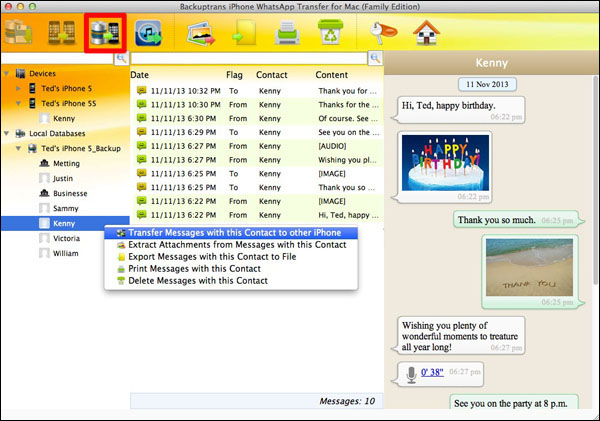The width and height of the screenshot is (600, 421).
Task: Click the 'Messages: 10' status text
Action: coord(347,401)
